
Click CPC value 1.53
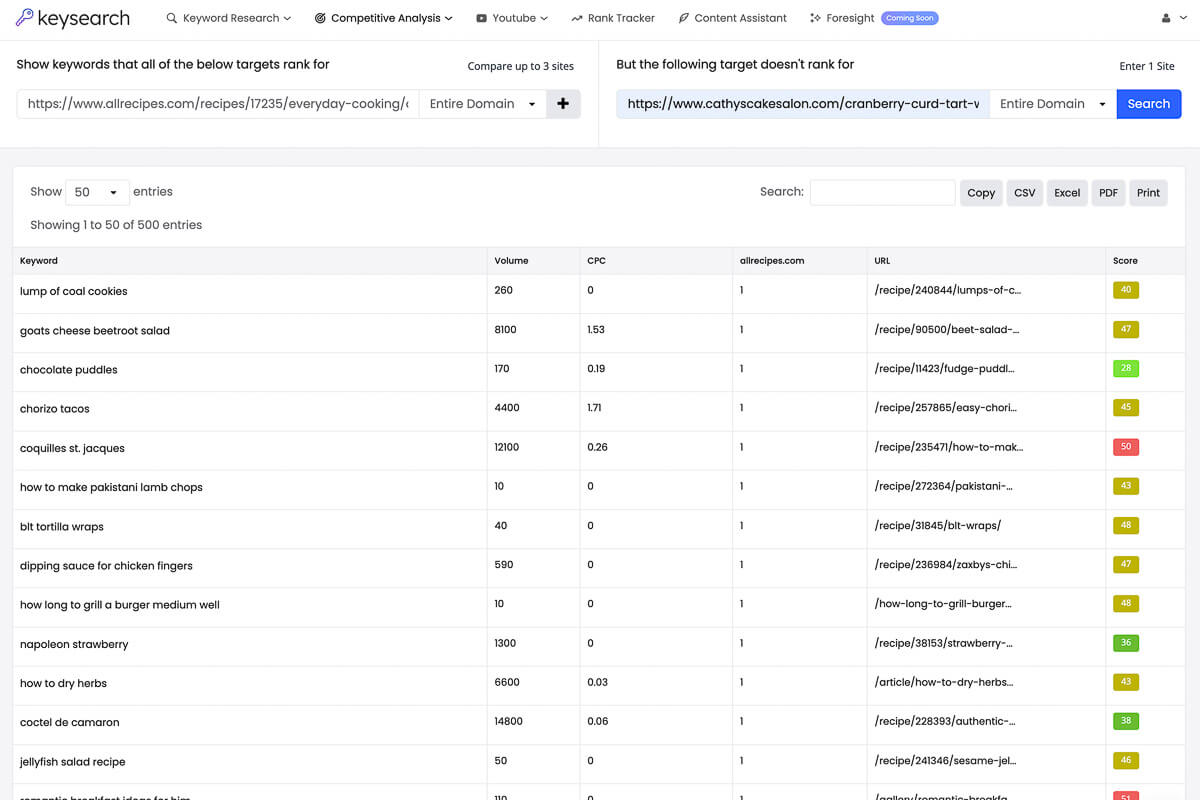click(596, 329)
